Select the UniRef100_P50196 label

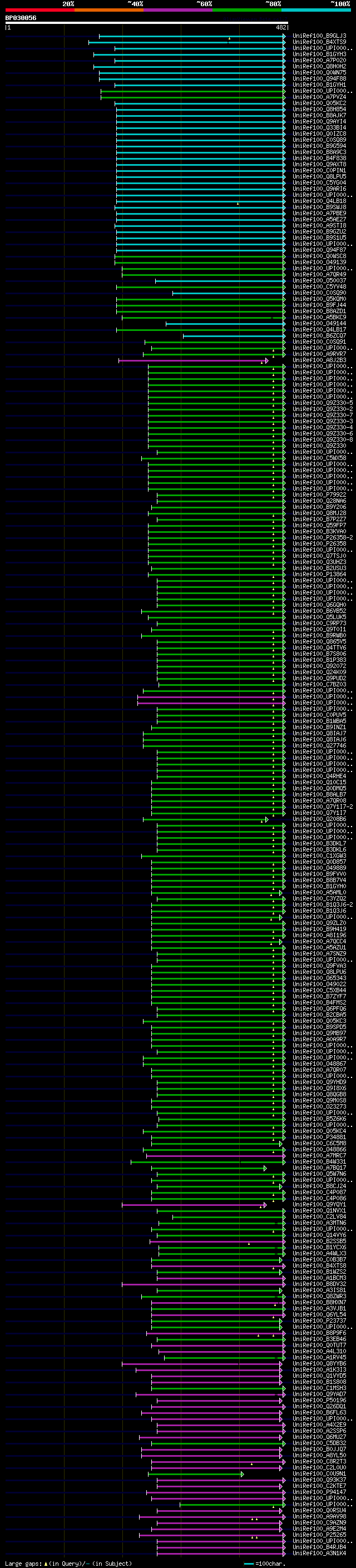click(319, 1401)
